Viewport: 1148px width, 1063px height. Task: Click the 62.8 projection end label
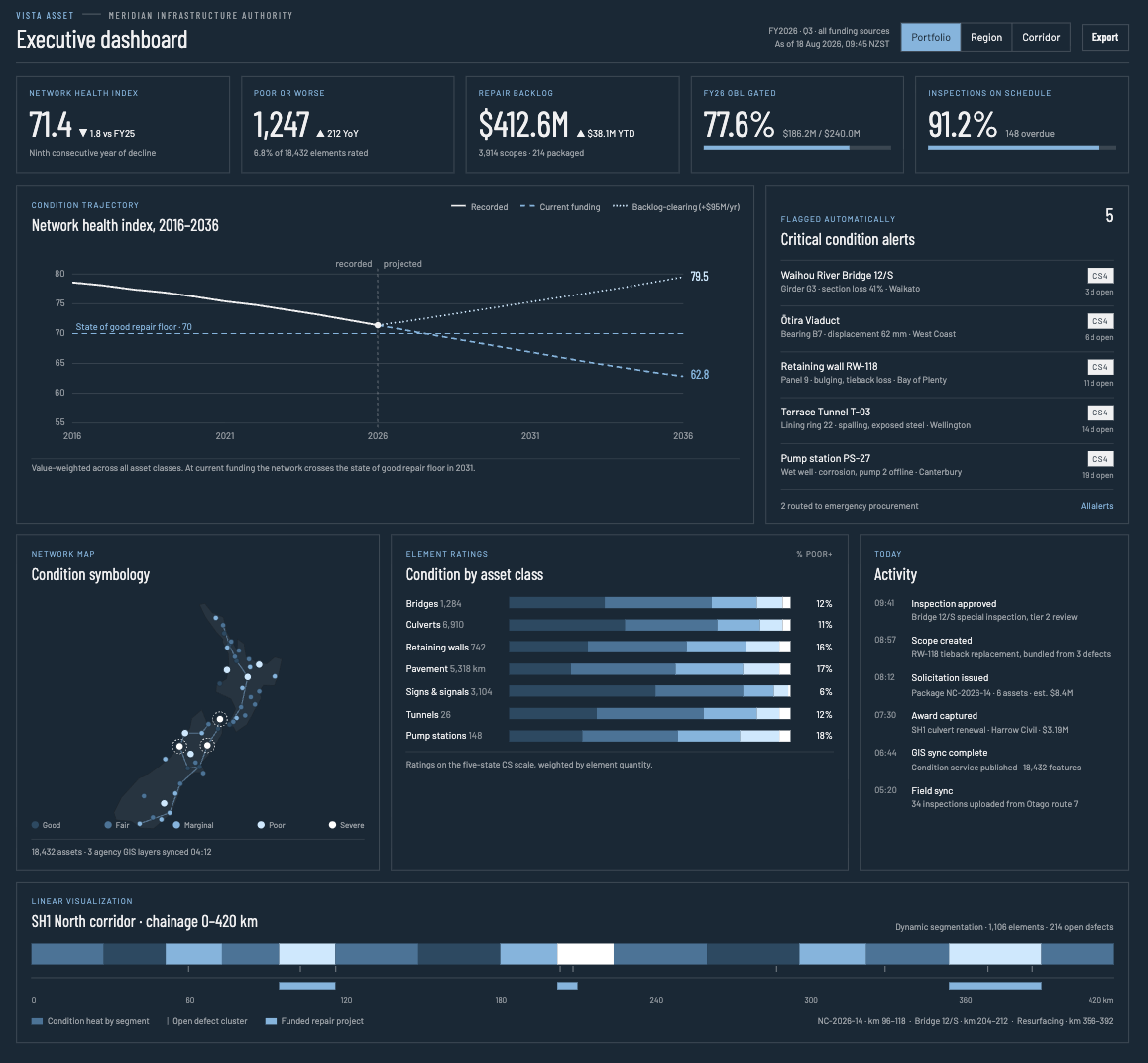pyautogui.click(x=699, y=375)
